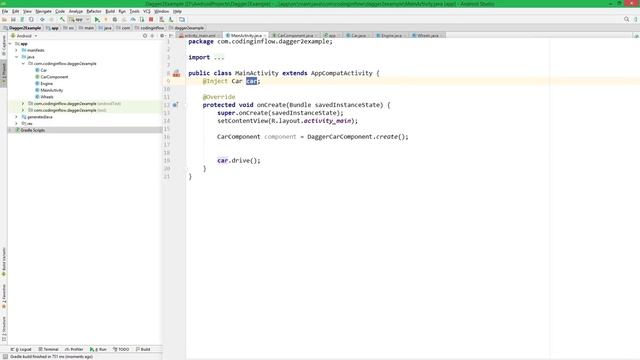The height and width of the screenshot is (360, 640).
Task: Click the red Stop button in toolbar
Action: point(151,20)
